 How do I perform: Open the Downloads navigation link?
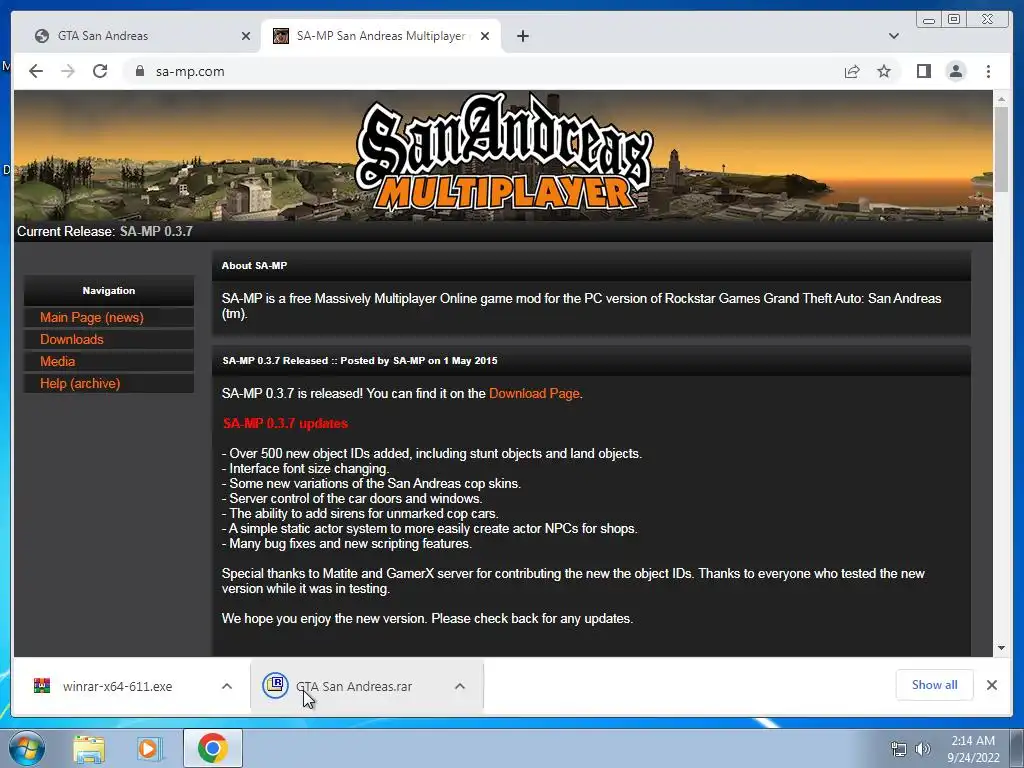(x=72, y=340)
